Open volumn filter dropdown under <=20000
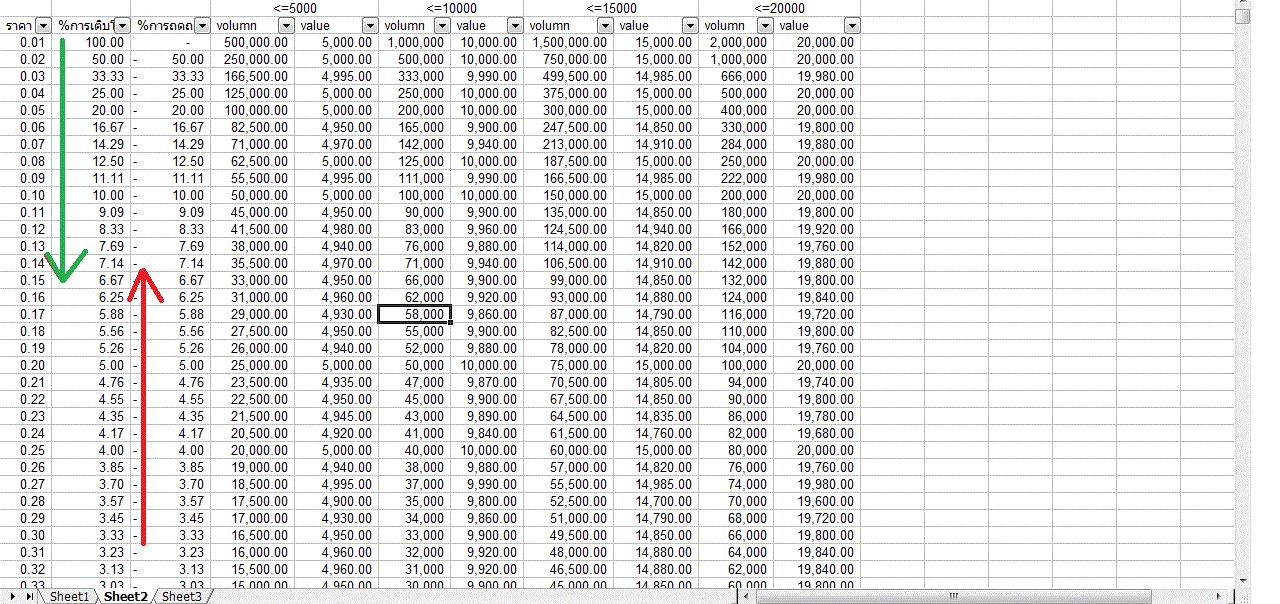Screen dimensions: 1280x604 click(764, 25)
